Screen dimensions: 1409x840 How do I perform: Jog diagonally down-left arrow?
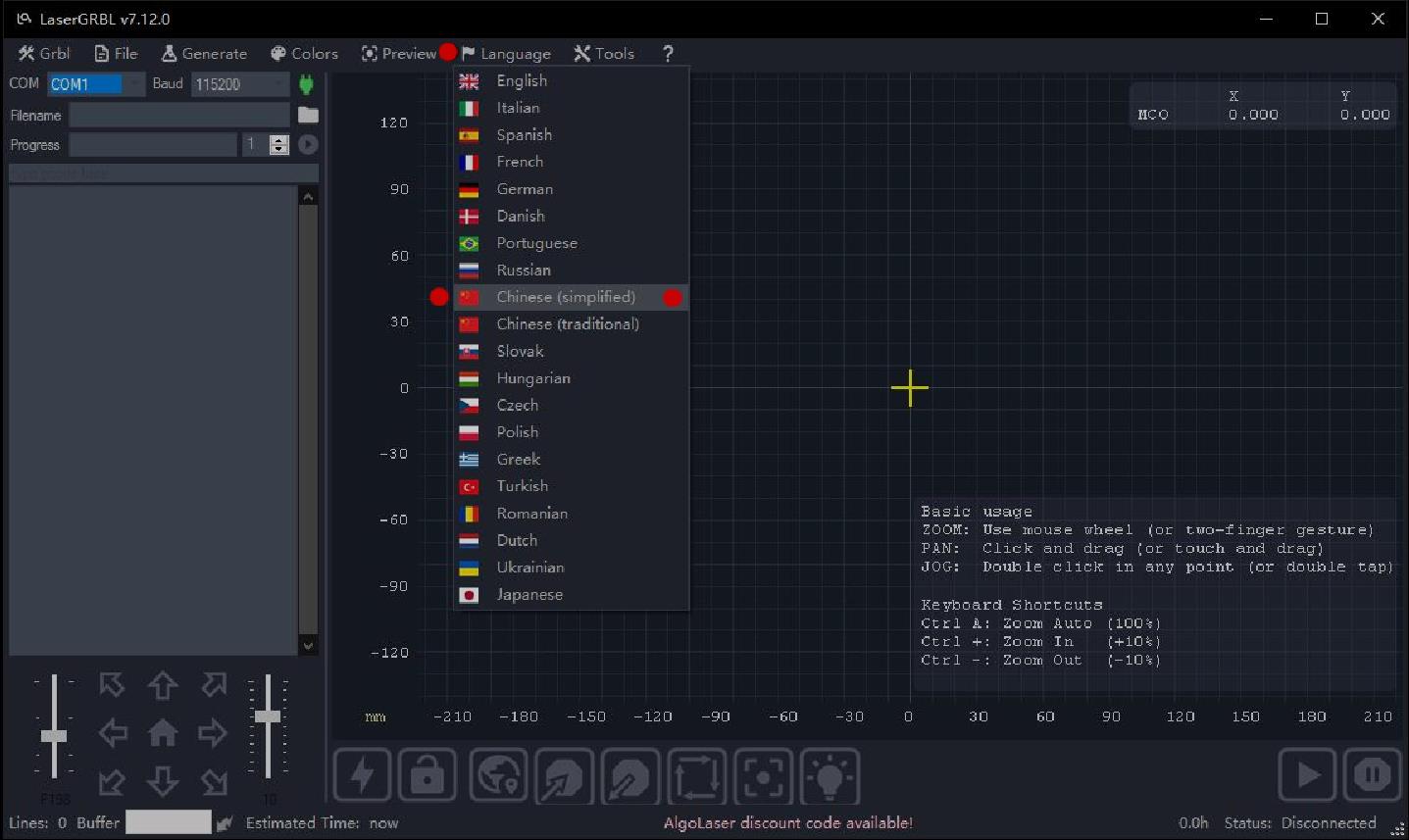pos(112,781)
